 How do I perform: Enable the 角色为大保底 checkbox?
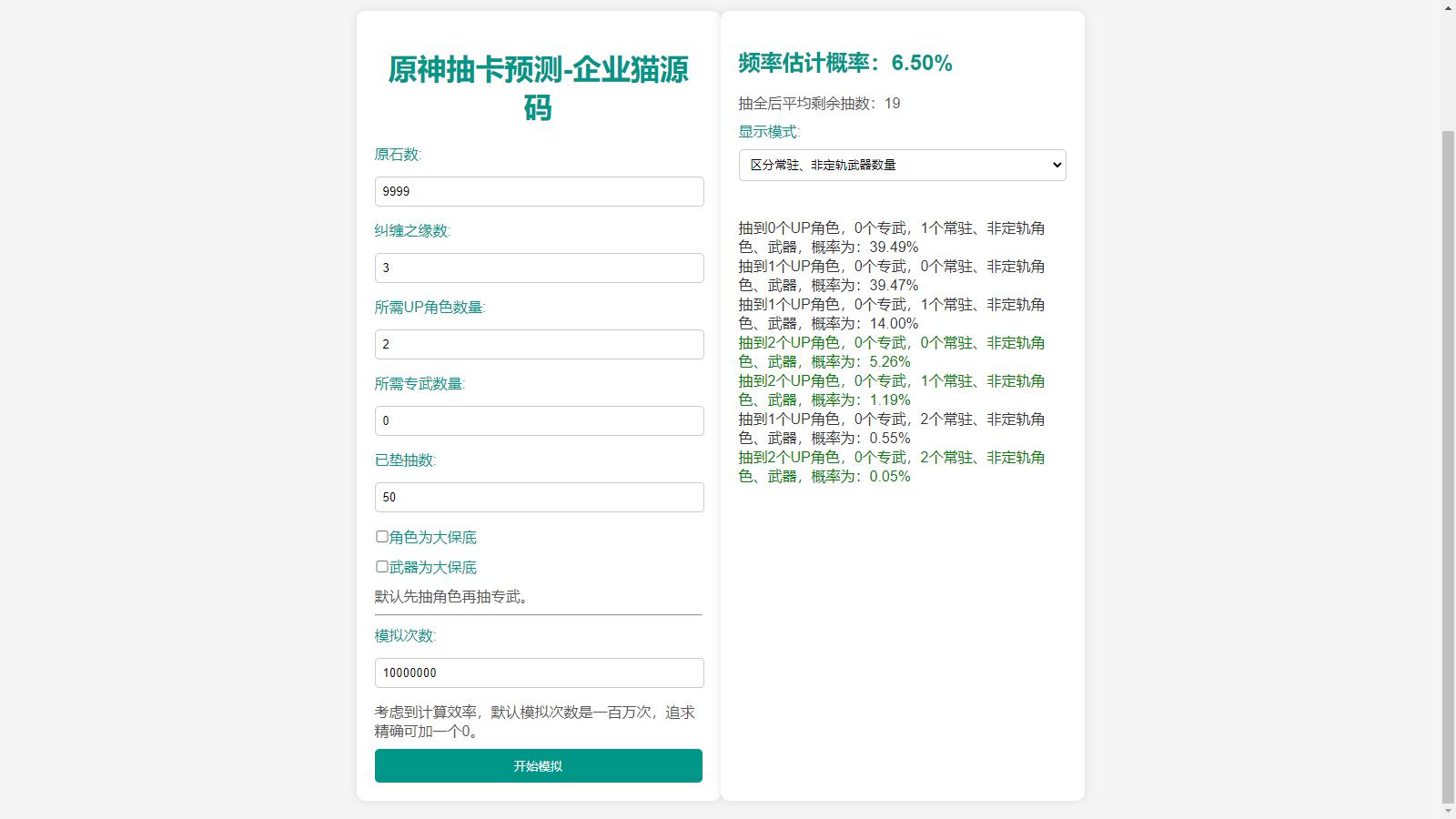382,537
